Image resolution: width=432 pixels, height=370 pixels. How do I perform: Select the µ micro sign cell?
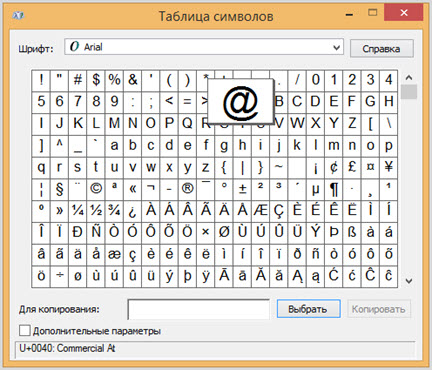315,189
